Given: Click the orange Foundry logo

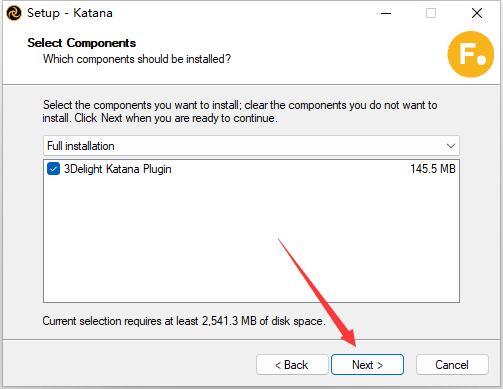Looking at the screenshot, I should click(x=471, y=54).
